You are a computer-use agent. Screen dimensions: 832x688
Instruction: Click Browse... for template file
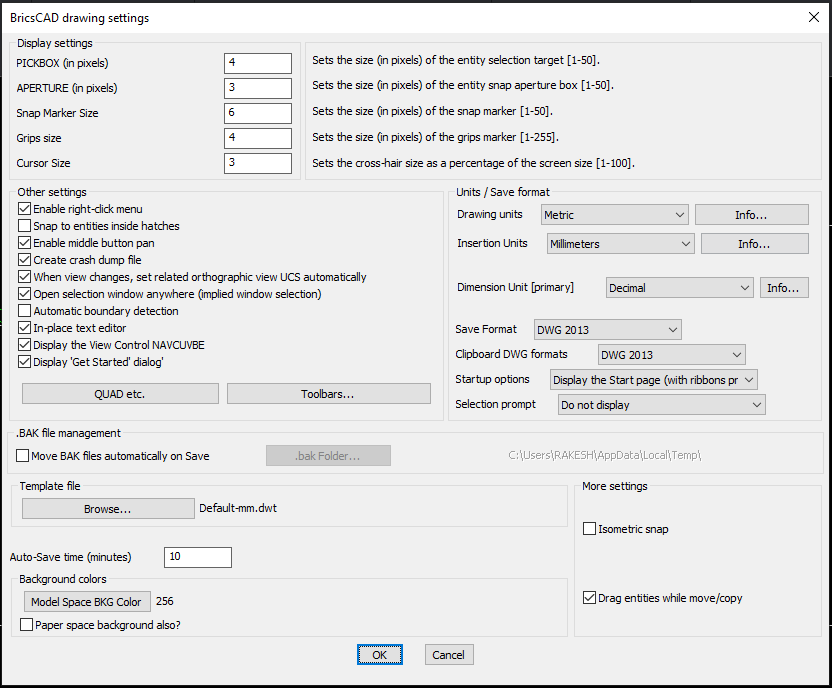(x=108, y=508)
